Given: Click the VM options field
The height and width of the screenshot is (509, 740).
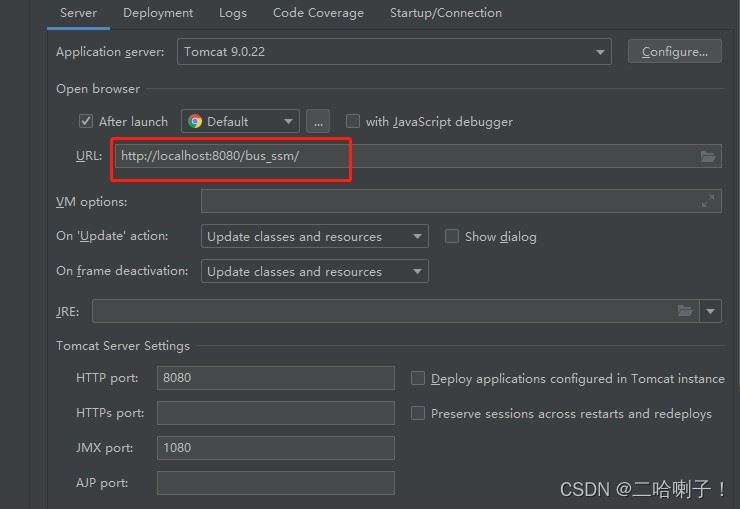Looking at the screenshot, I should [461, 201].
